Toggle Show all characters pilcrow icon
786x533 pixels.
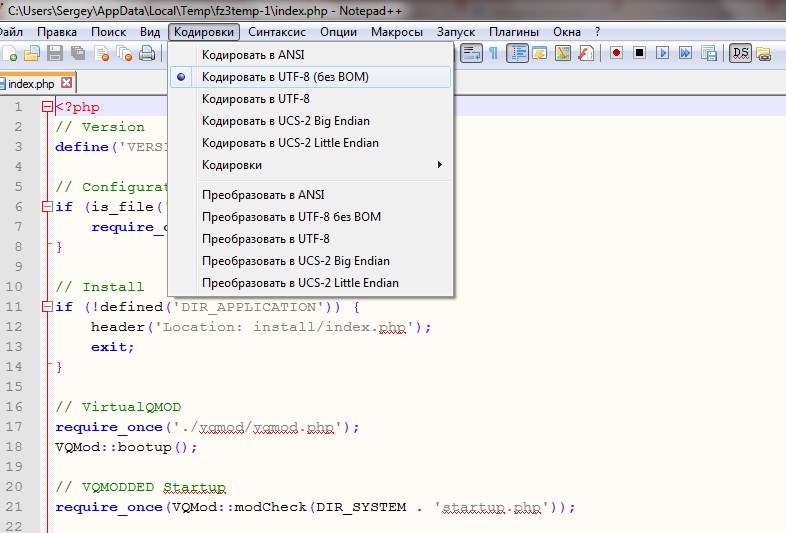[x=494, y=53]
